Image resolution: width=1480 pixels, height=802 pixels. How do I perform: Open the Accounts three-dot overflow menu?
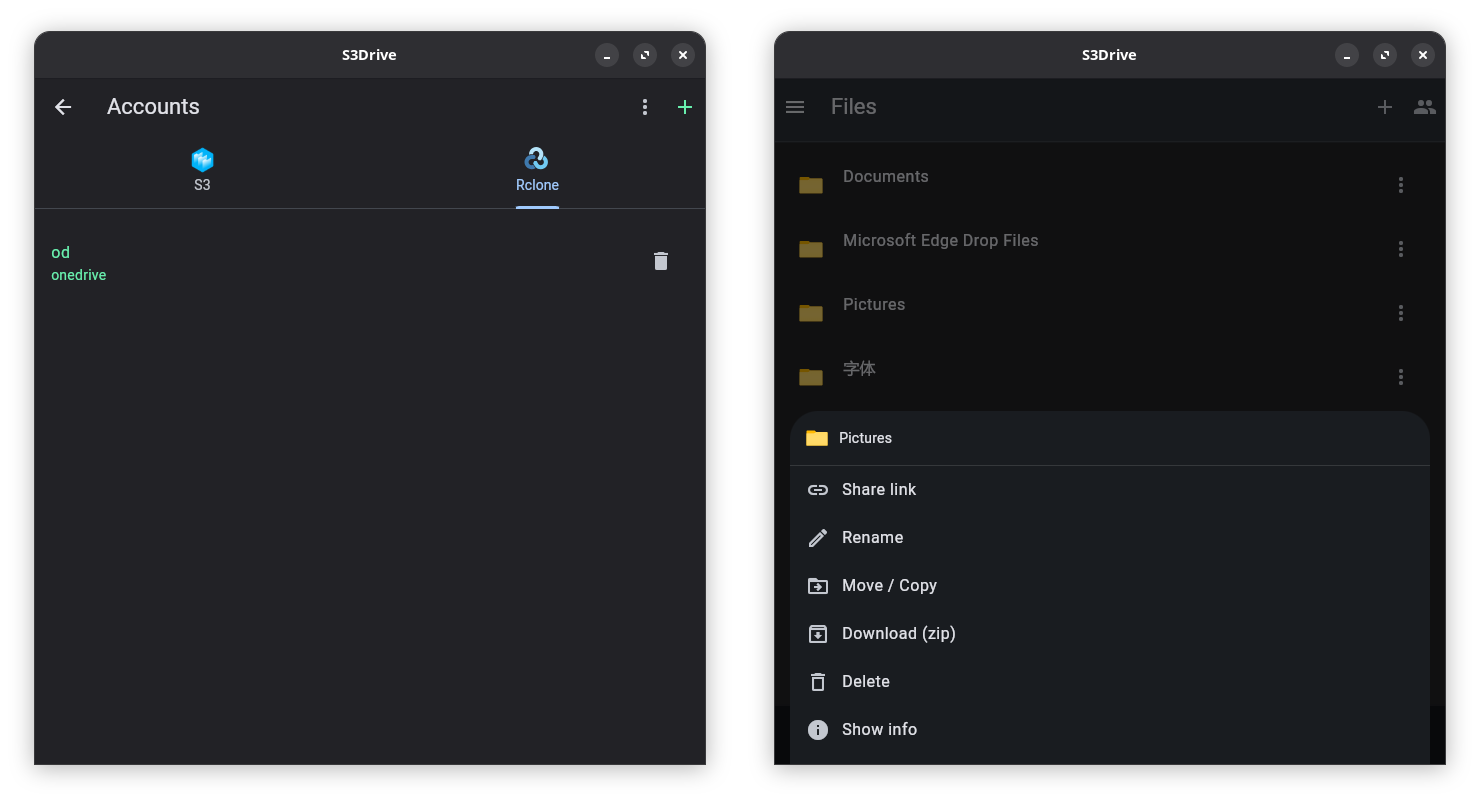click(645, 107)
